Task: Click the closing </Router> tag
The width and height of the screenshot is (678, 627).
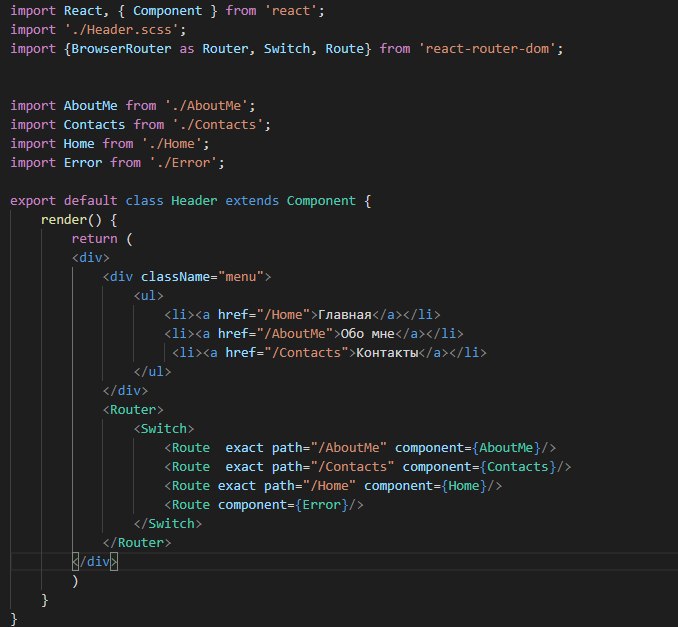Action: click(x=137, y=544)
